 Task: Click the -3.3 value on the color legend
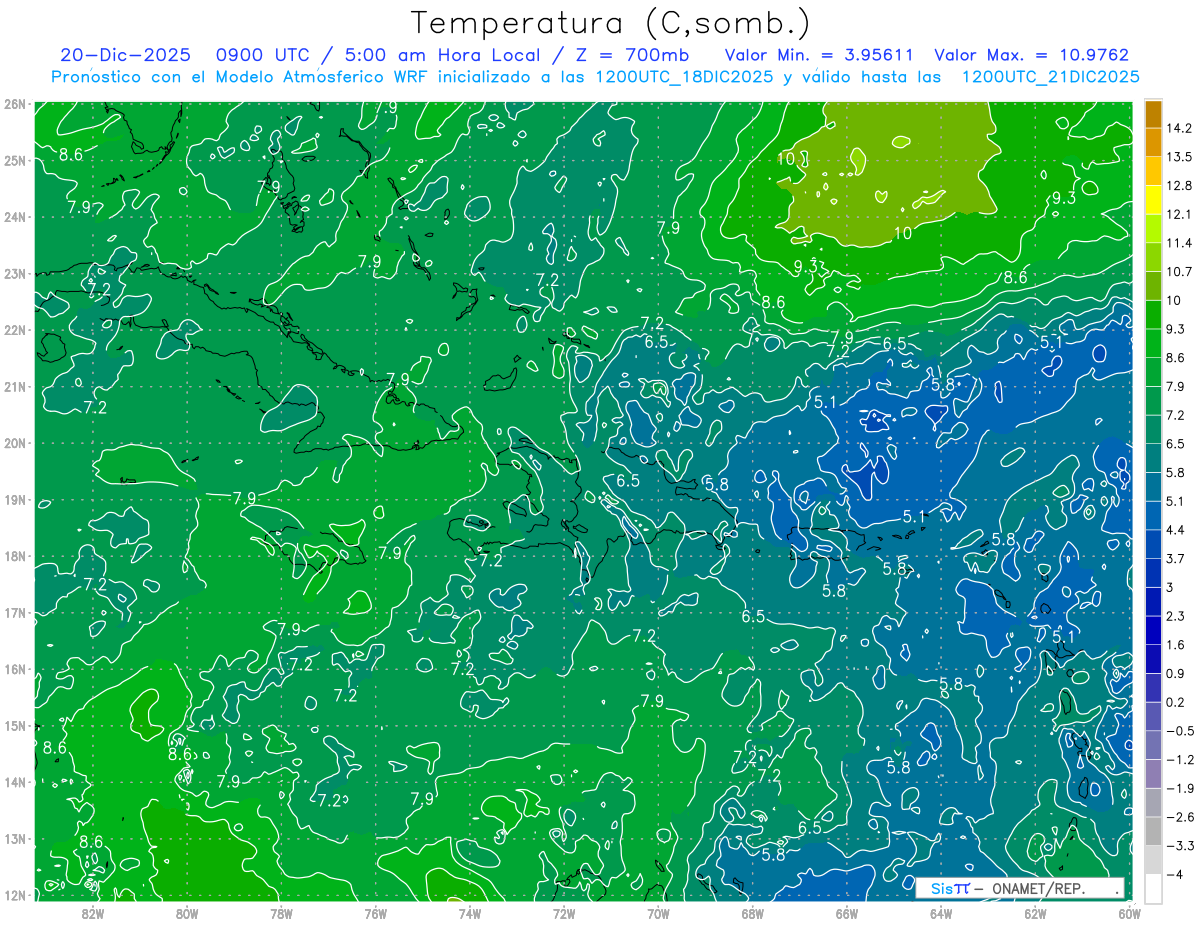[1180, 846]
